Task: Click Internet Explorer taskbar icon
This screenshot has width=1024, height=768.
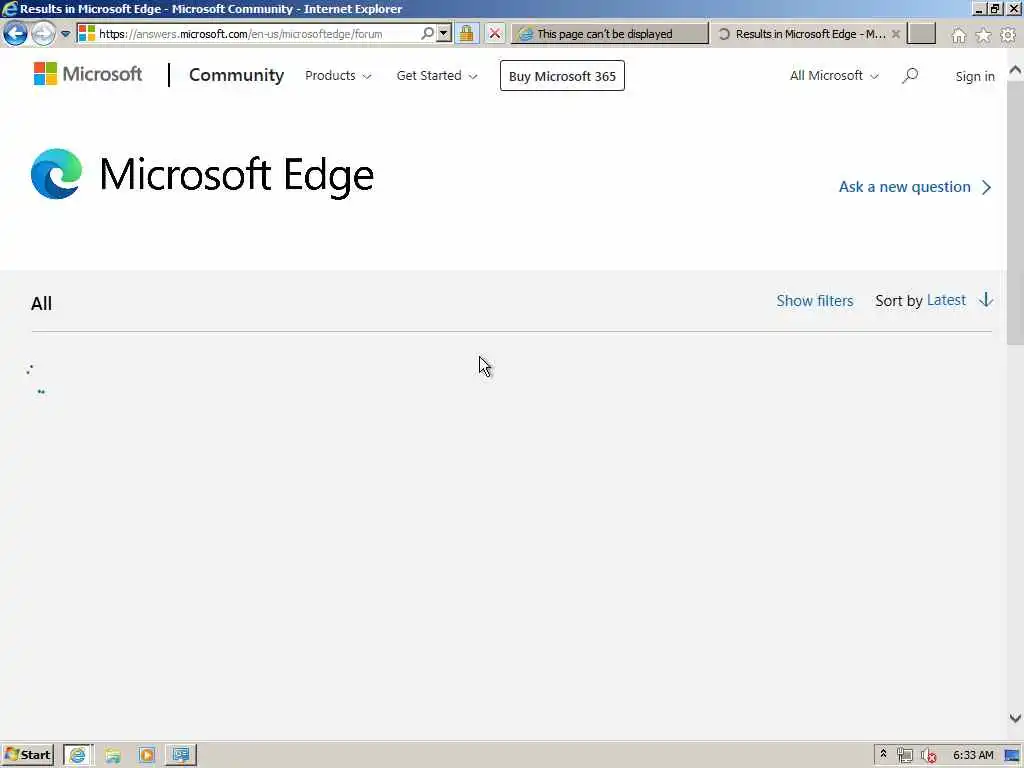Action: coord(78,755)
